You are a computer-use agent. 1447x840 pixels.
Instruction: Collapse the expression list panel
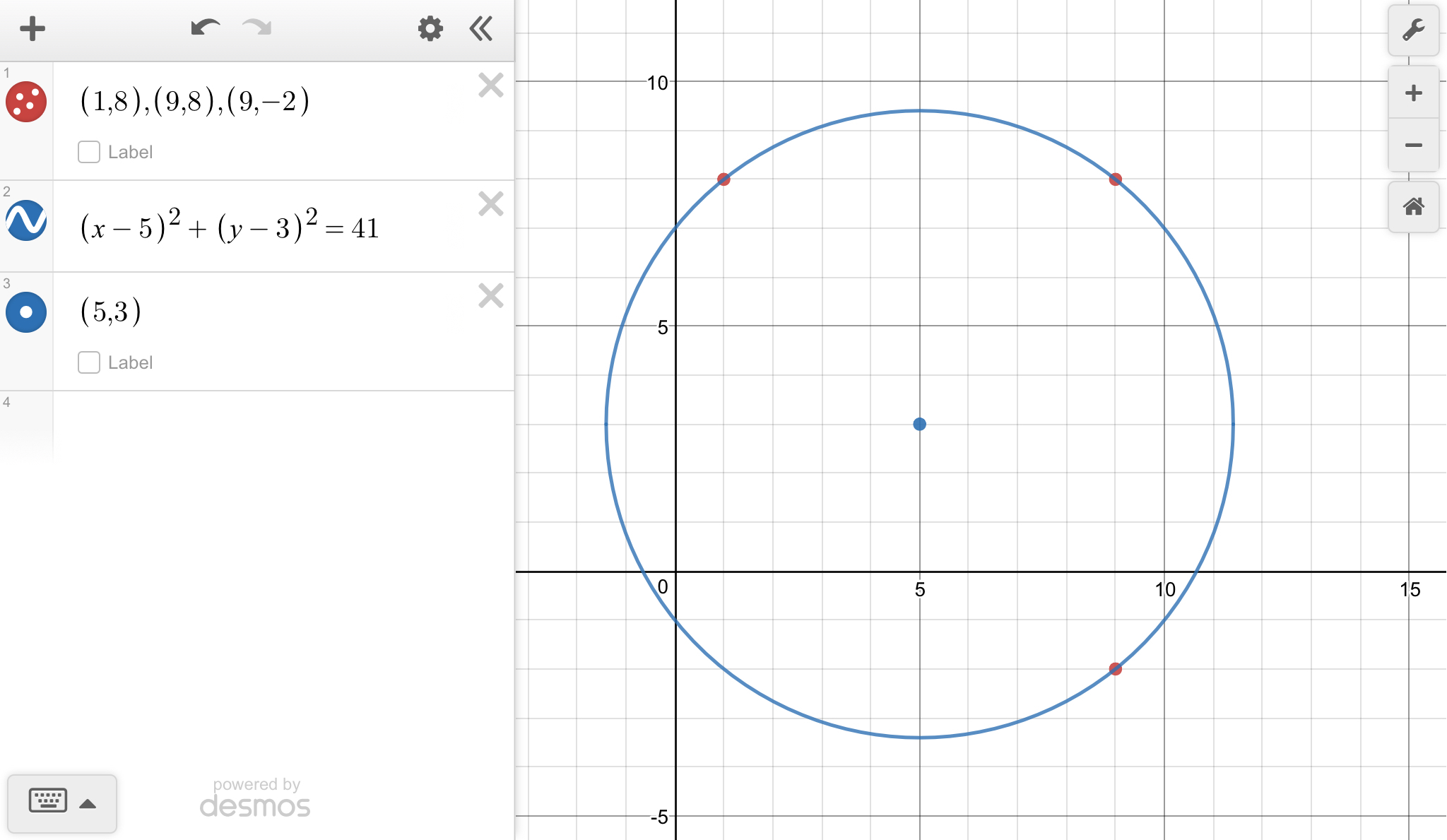point(481,29)
